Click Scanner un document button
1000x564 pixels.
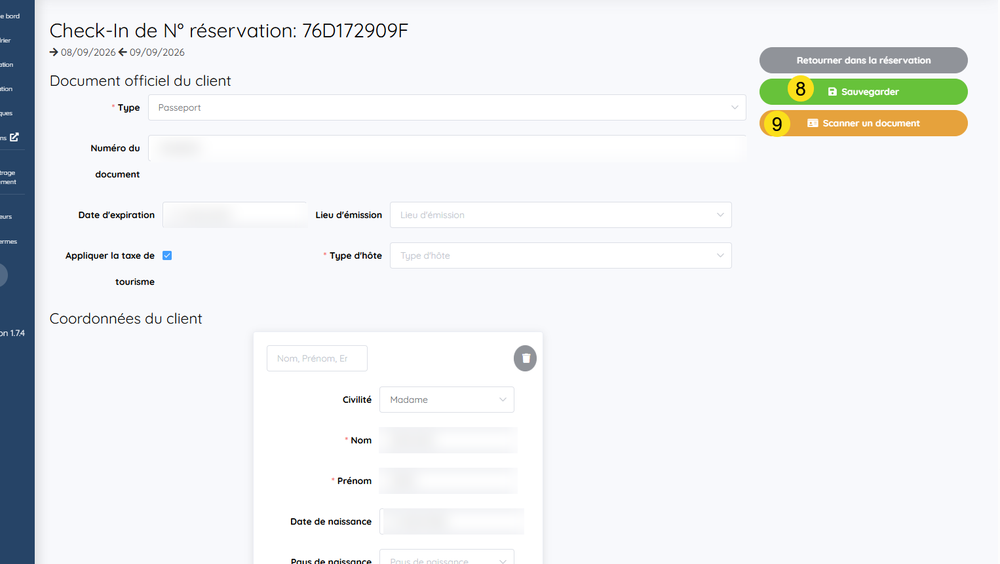863,123
